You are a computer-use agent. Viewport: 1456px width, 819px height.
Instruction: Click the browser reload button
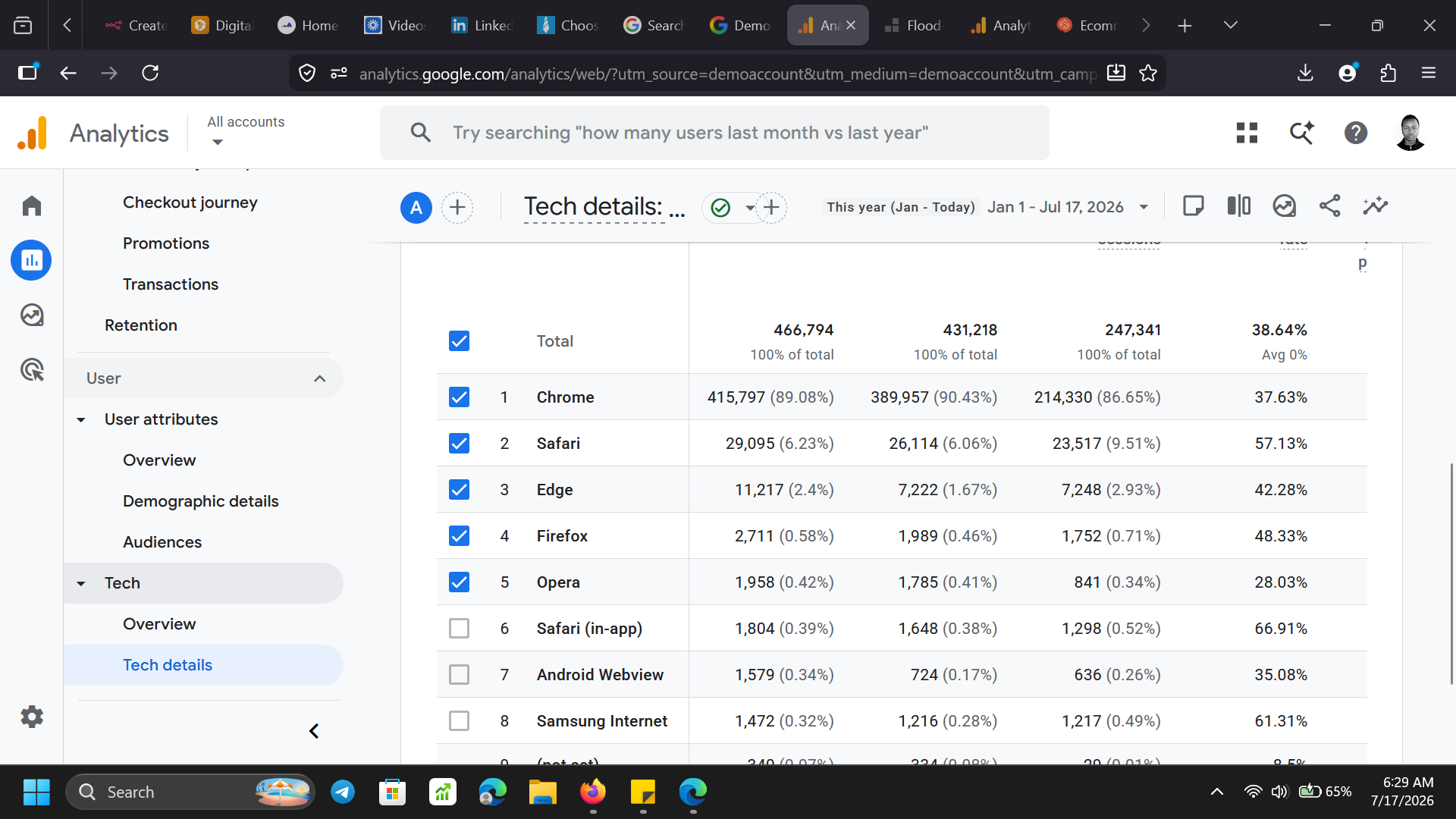tap(150, 73)
